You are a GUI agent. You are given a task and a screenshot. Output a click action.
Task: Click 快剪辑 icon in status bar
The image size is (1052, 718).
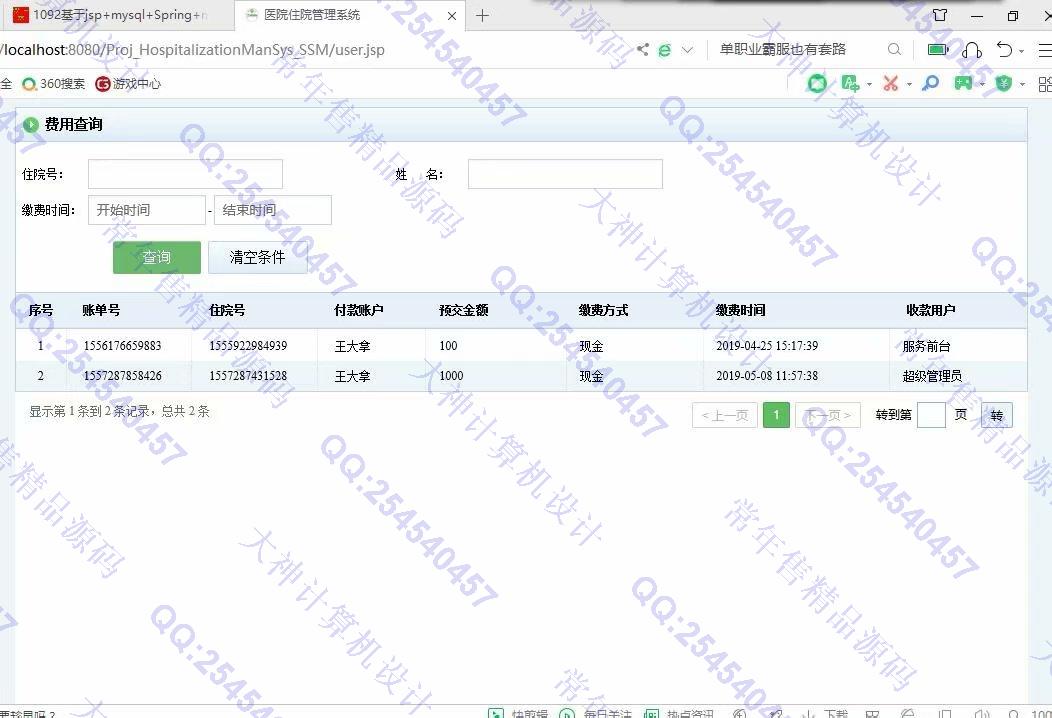tap(495, 714)
